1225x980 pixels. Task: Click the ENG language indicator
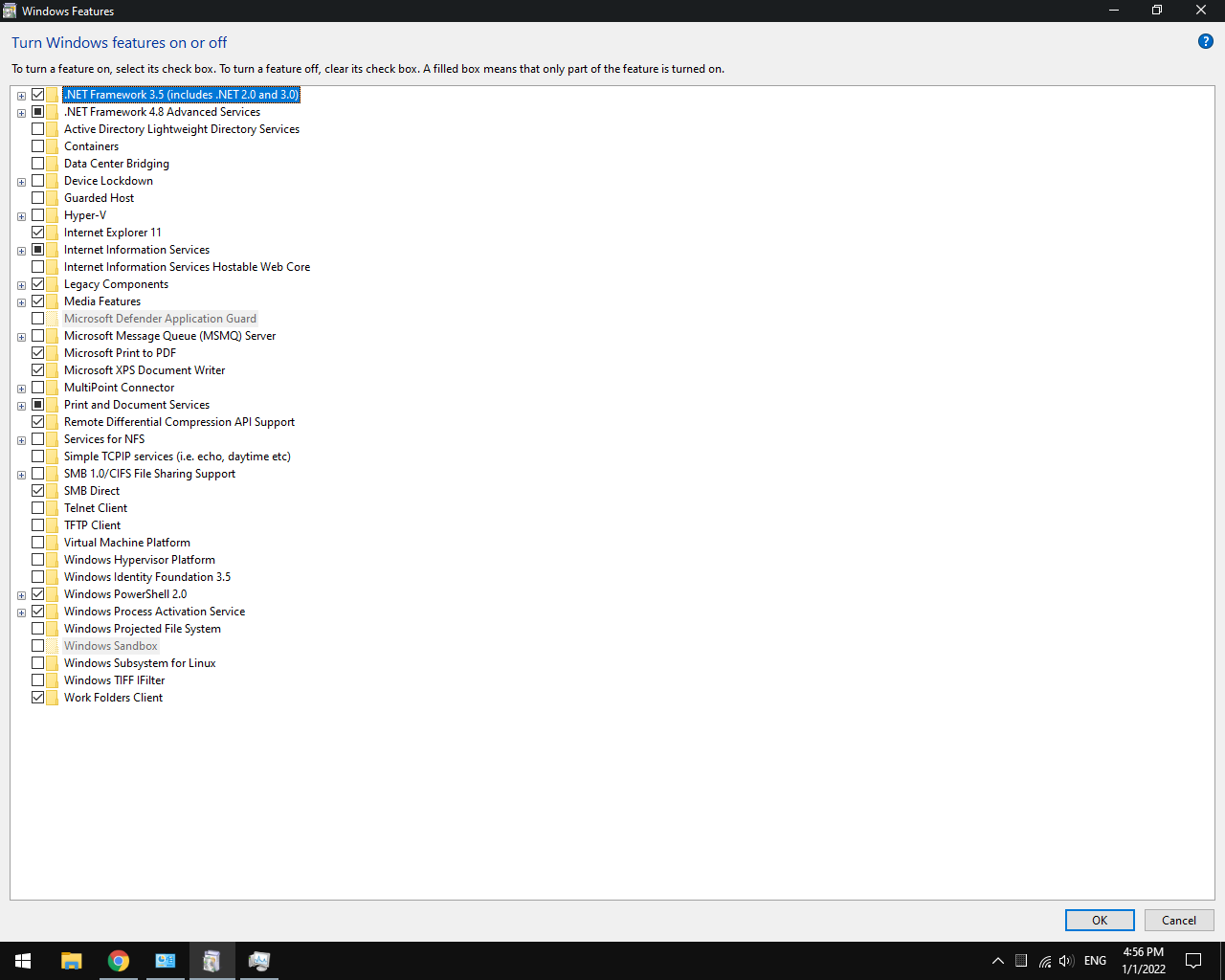pos(1096,961)
